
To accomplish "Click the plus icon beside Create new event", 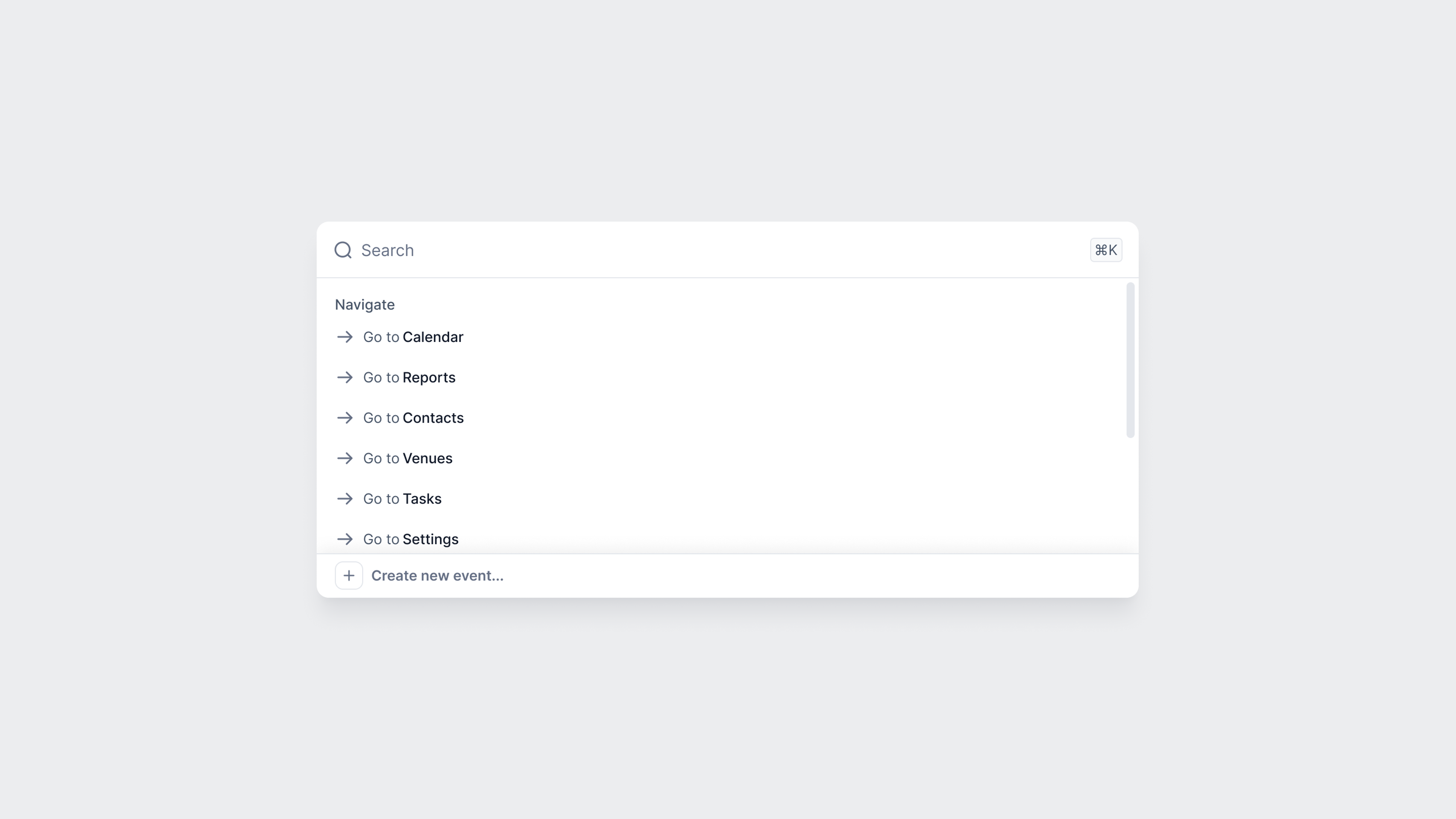I will pos(349,576).
